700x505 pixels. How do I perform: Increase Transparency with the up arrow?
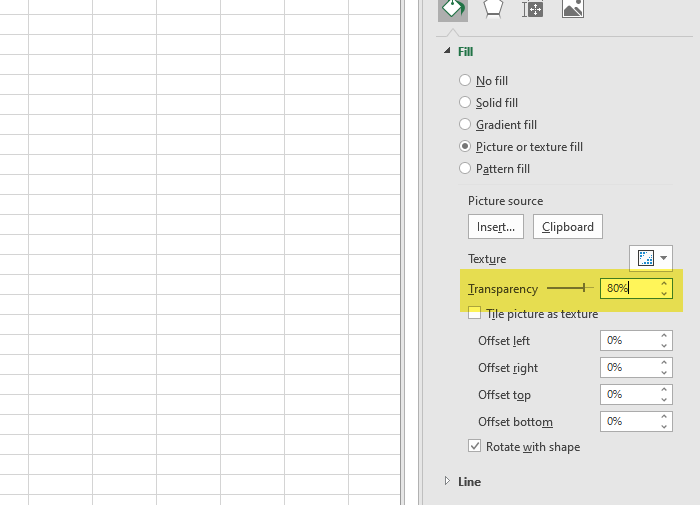pyautogui.click(x=664, y=284)
